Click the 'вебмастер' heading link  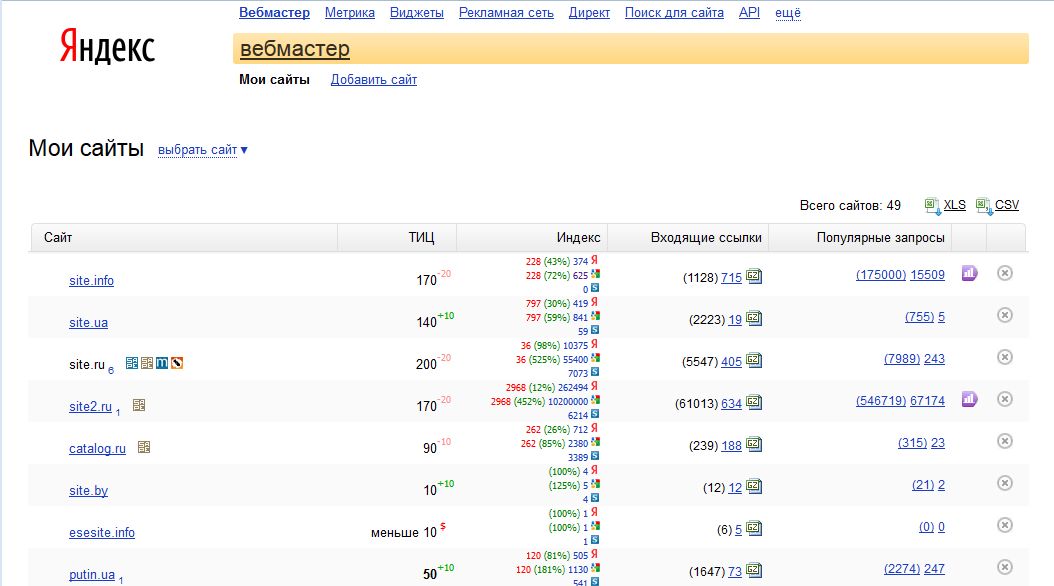coord(294,49)
